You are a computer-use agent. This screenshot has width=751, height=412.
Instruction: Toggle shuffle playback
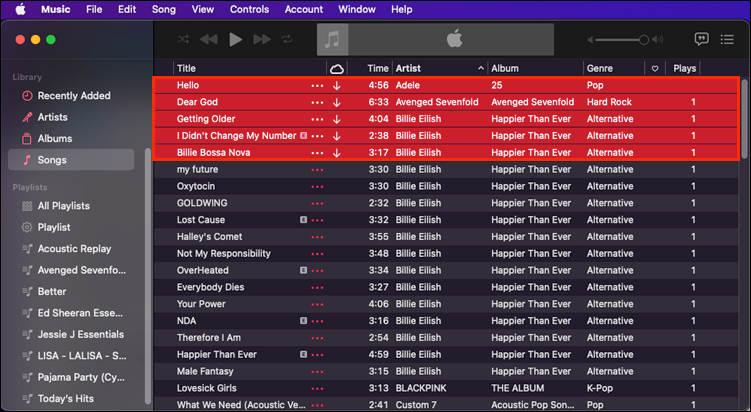coord(183,39)
